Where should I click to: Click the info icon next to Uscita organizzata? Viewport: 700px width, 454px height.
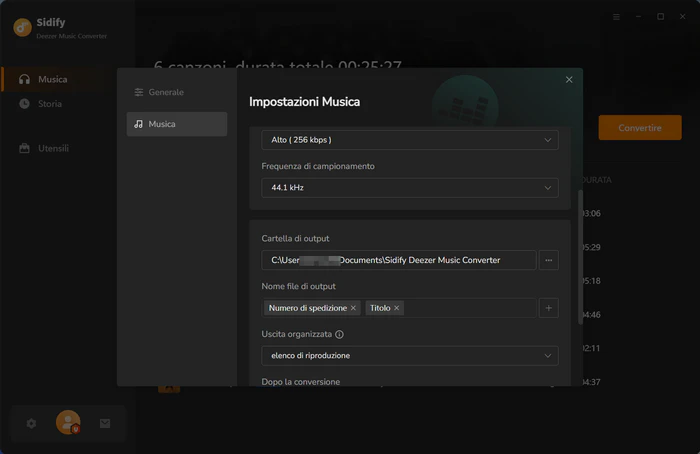[339, 334]
